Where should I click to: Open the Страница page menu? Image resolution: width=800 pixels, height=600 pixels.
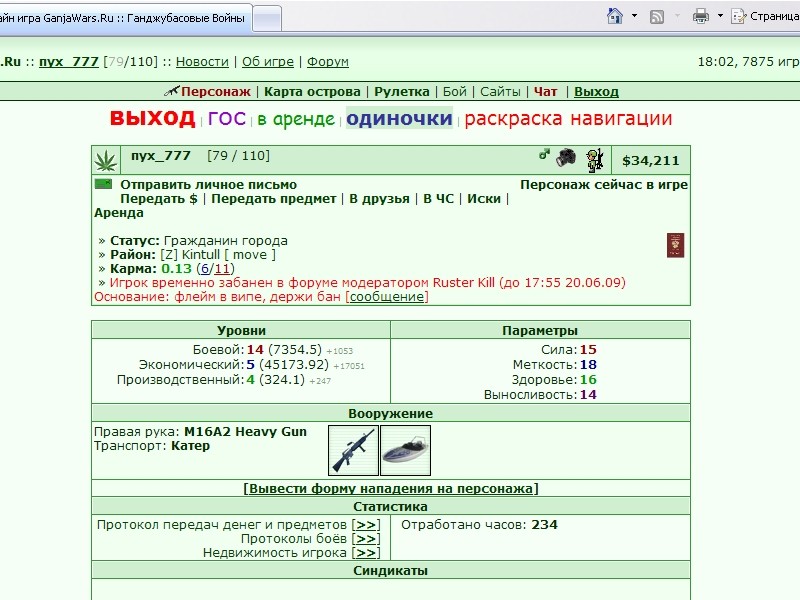pyautogui.click(x=765, y=16)
